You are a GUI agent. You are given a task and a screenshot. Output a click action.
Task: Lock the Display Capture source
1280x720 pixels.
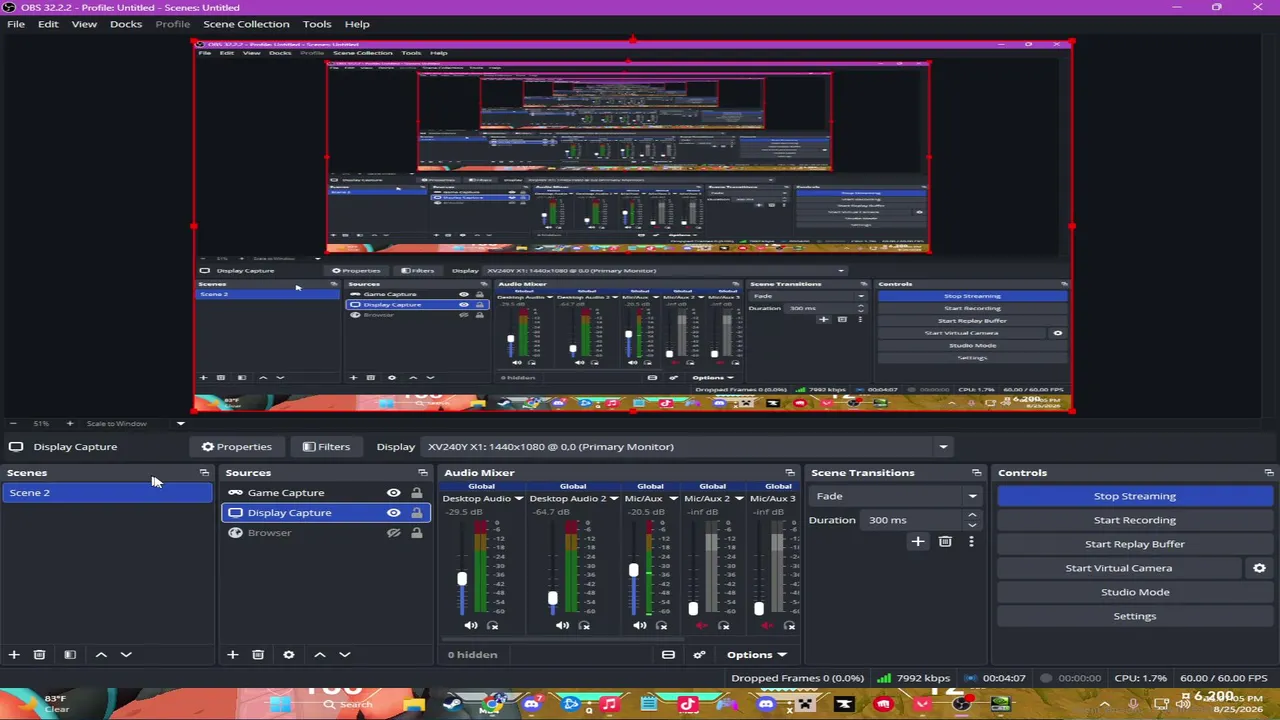[417, 513]
